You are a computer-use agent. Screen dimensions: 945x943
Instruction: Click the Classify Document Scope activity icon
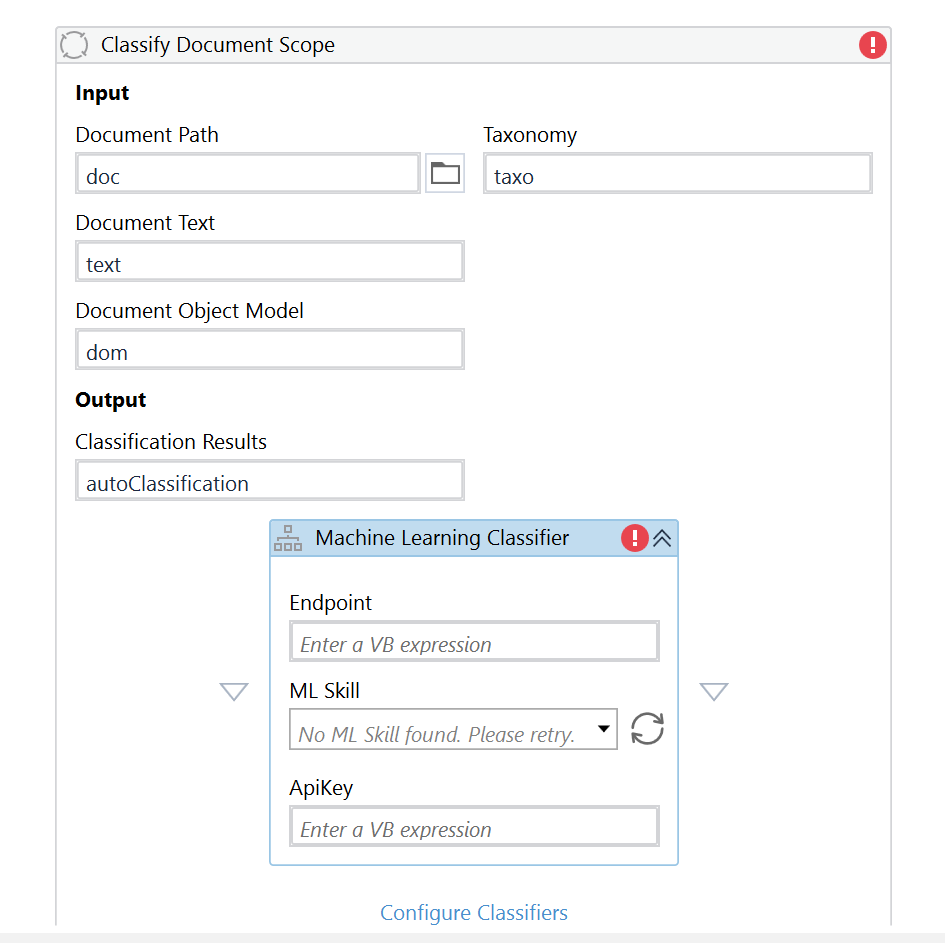click(x=74, y=44)
